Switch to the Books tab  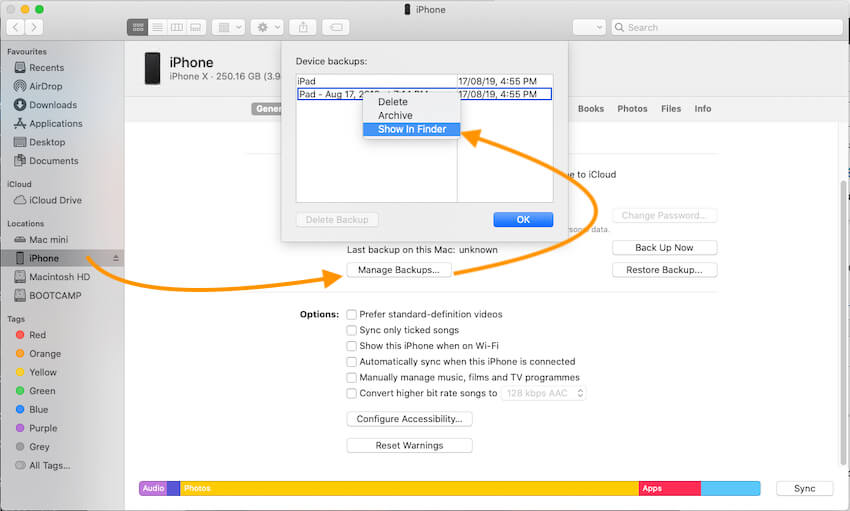click(591, 109)
